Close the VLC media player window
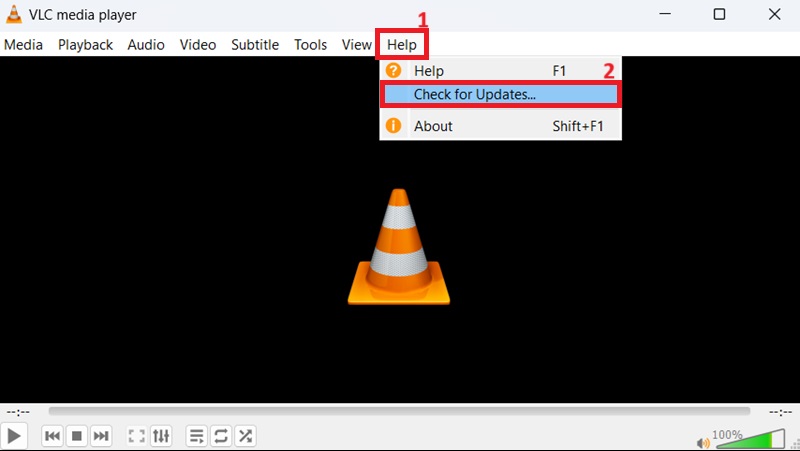Viewport: 800px width, 451px height. coord(774,14)
